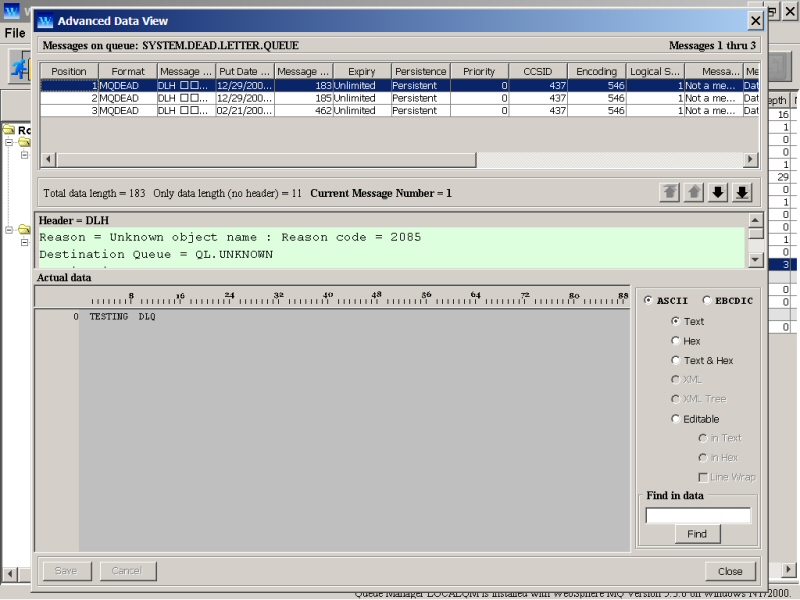Close the Advanced Data View dialog

coord(755,21)
